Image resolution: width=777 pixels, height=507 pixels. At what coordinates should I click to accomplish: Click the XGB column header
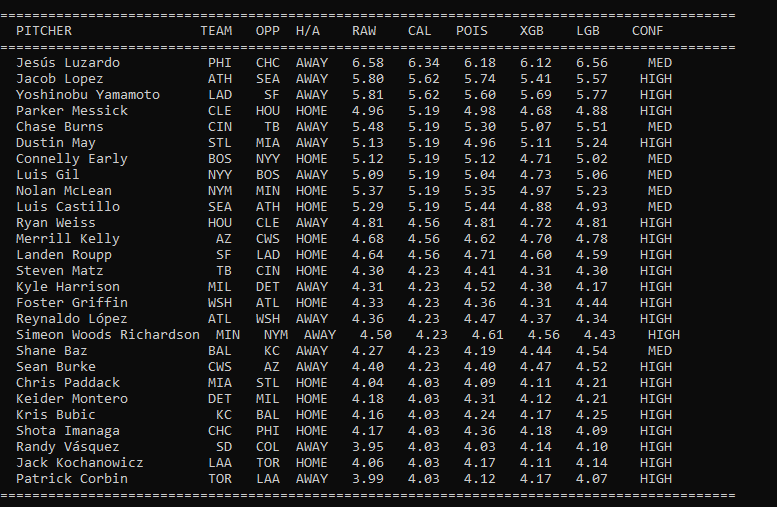coord(532,31)
